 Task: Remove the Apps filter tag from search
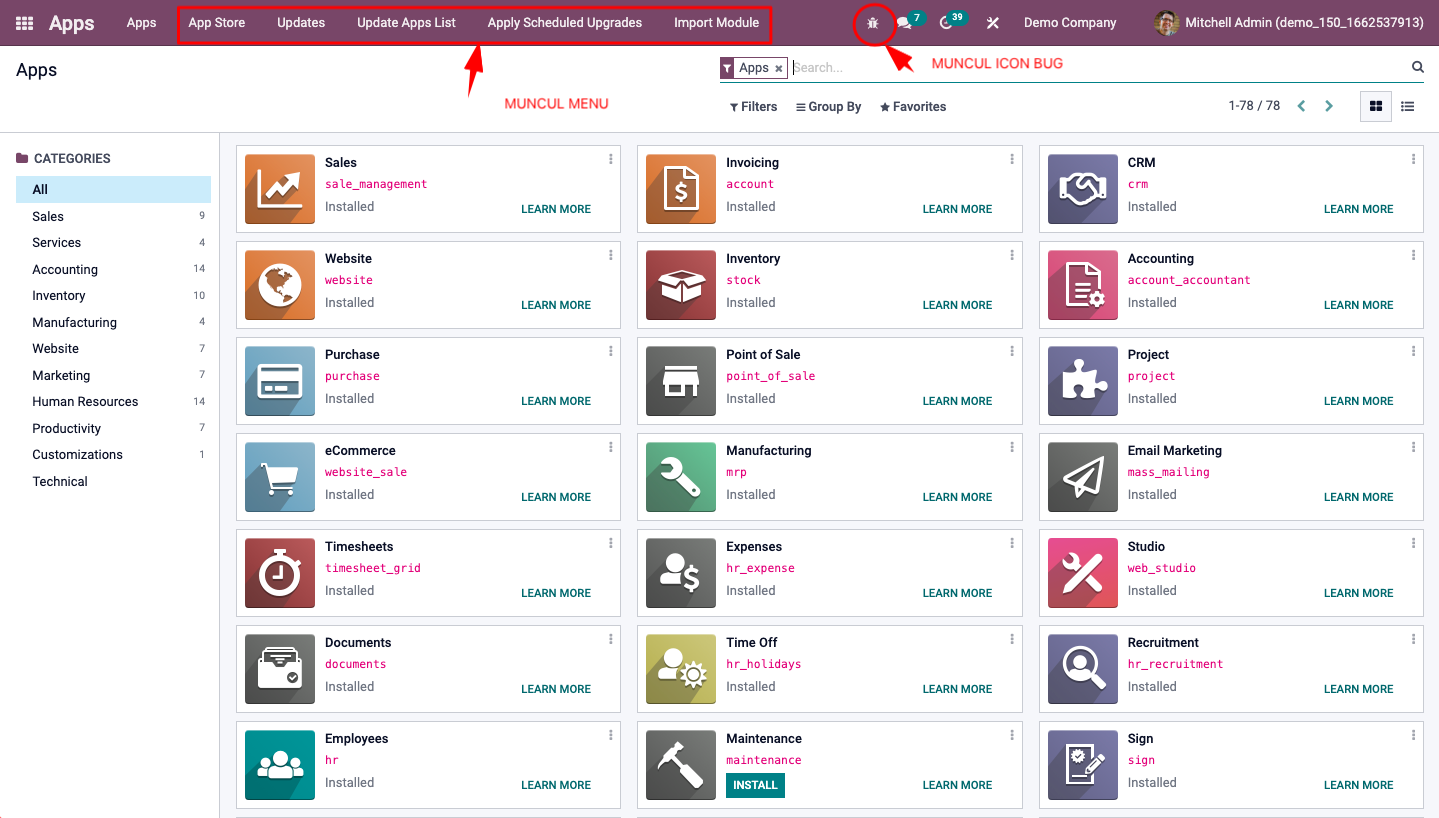pos(779,67)
